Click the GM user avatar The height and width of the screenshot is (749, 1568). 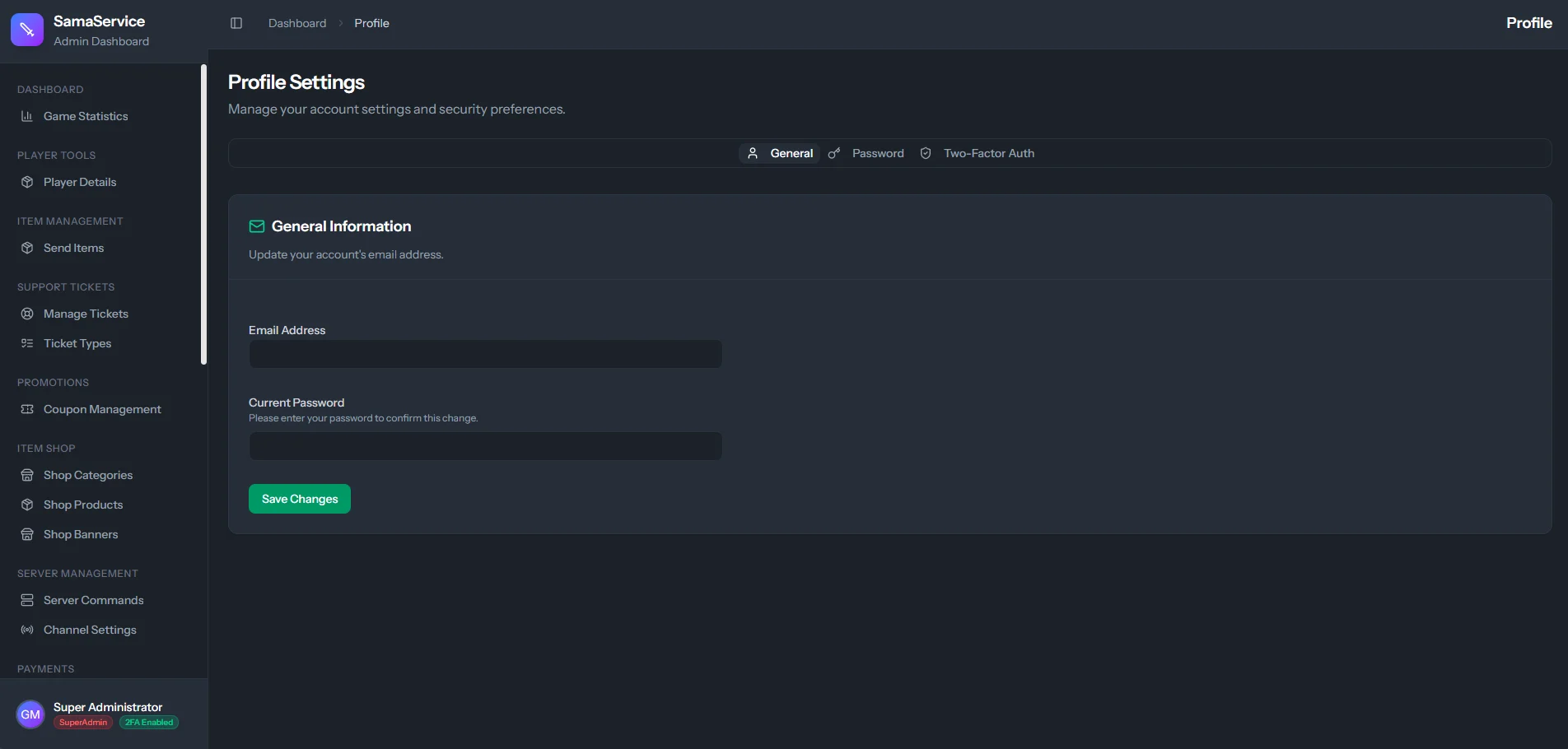click(x=30, y=714)
